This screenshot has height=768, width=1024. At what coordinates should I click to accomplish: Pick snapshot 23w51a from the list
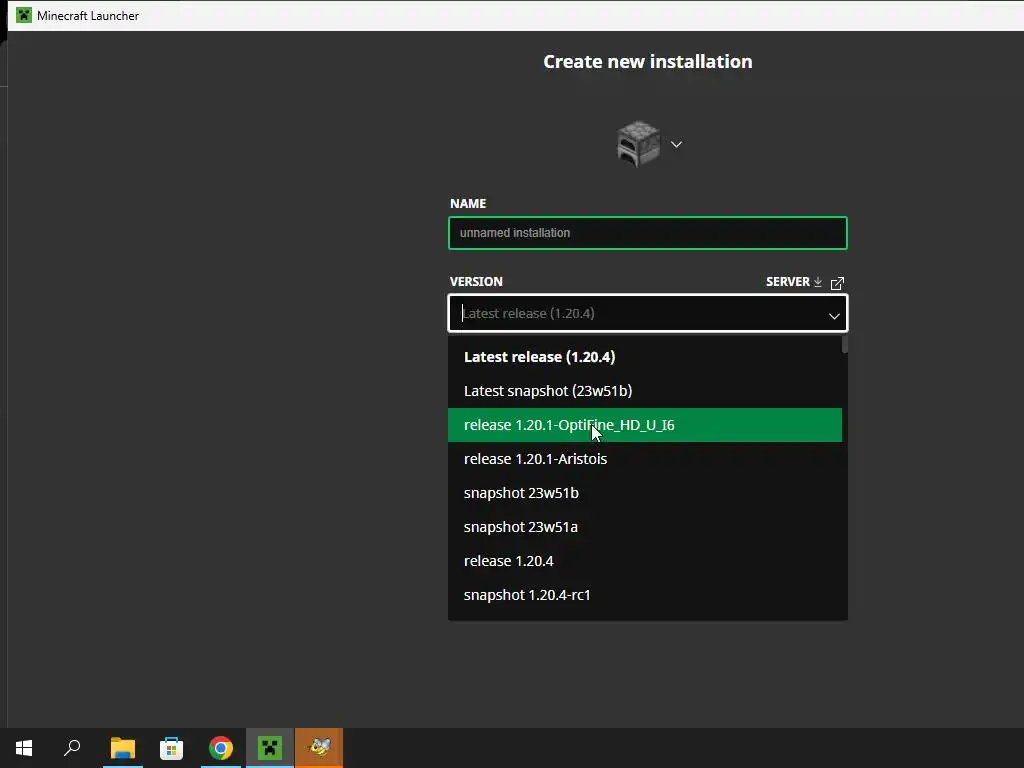(645, 527)
